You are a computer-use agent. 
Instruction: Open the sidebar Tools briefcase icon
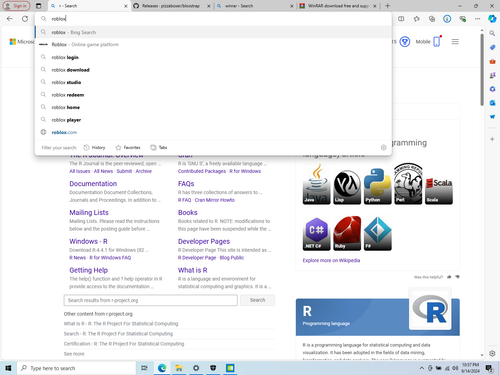pos(492,61)
